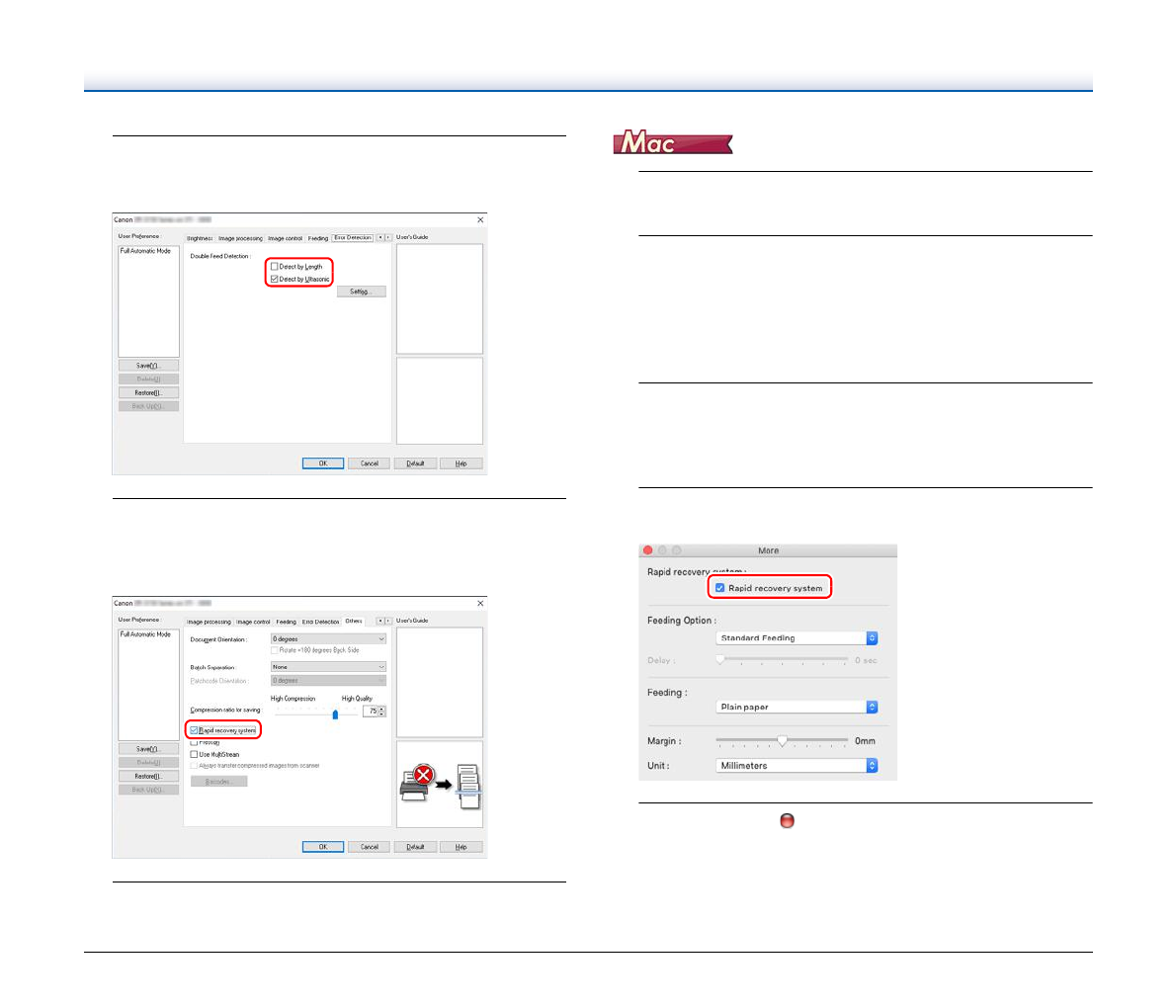Click the Setting... button under Double Feed Detection
This screenshot has height=1008, width=1176.
click(x=361, y=292)
